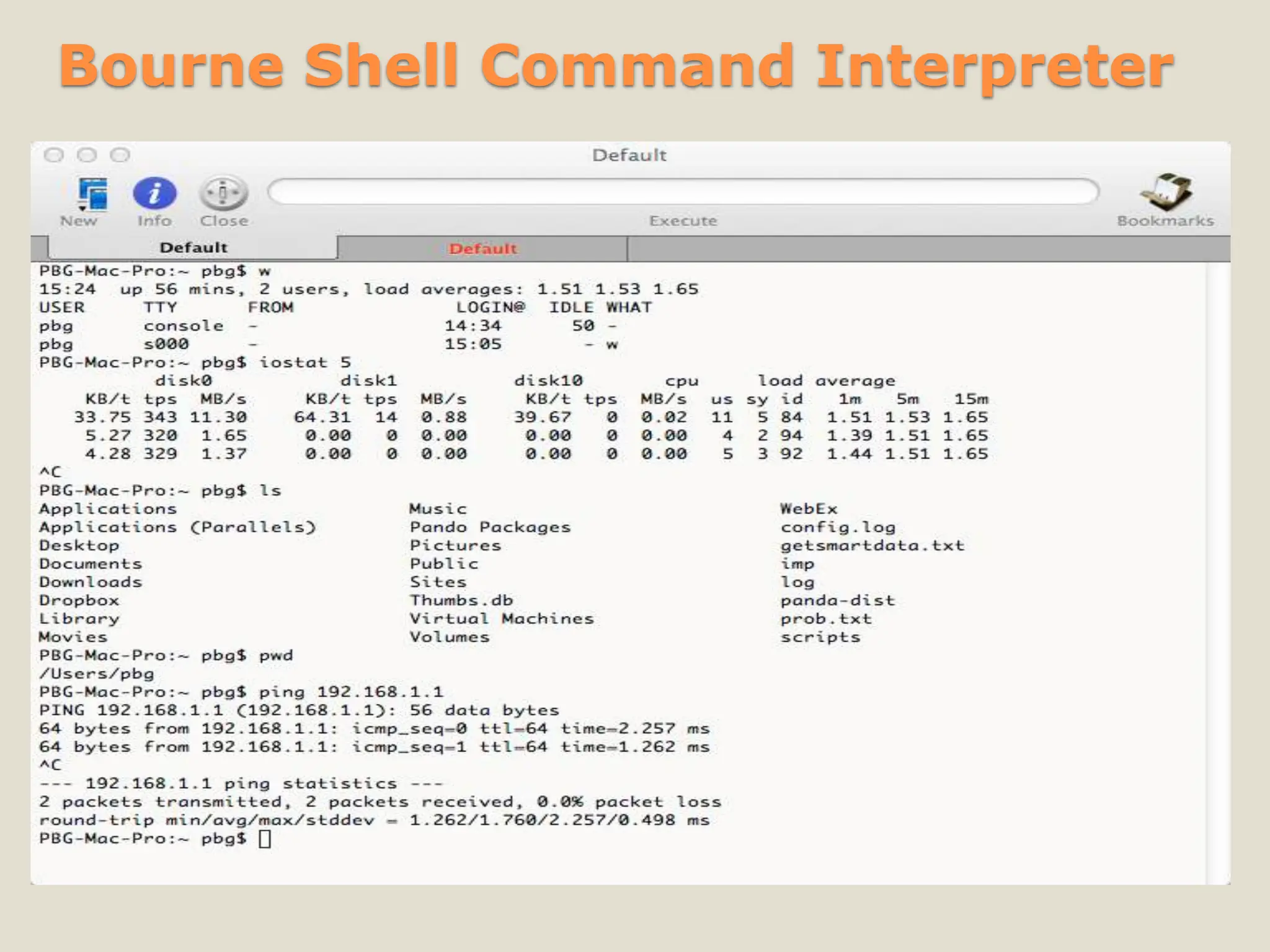Click 's000' TTY value
This screenshot has height=952, width=1270.
pyautogui.click(x=166, y=344)
